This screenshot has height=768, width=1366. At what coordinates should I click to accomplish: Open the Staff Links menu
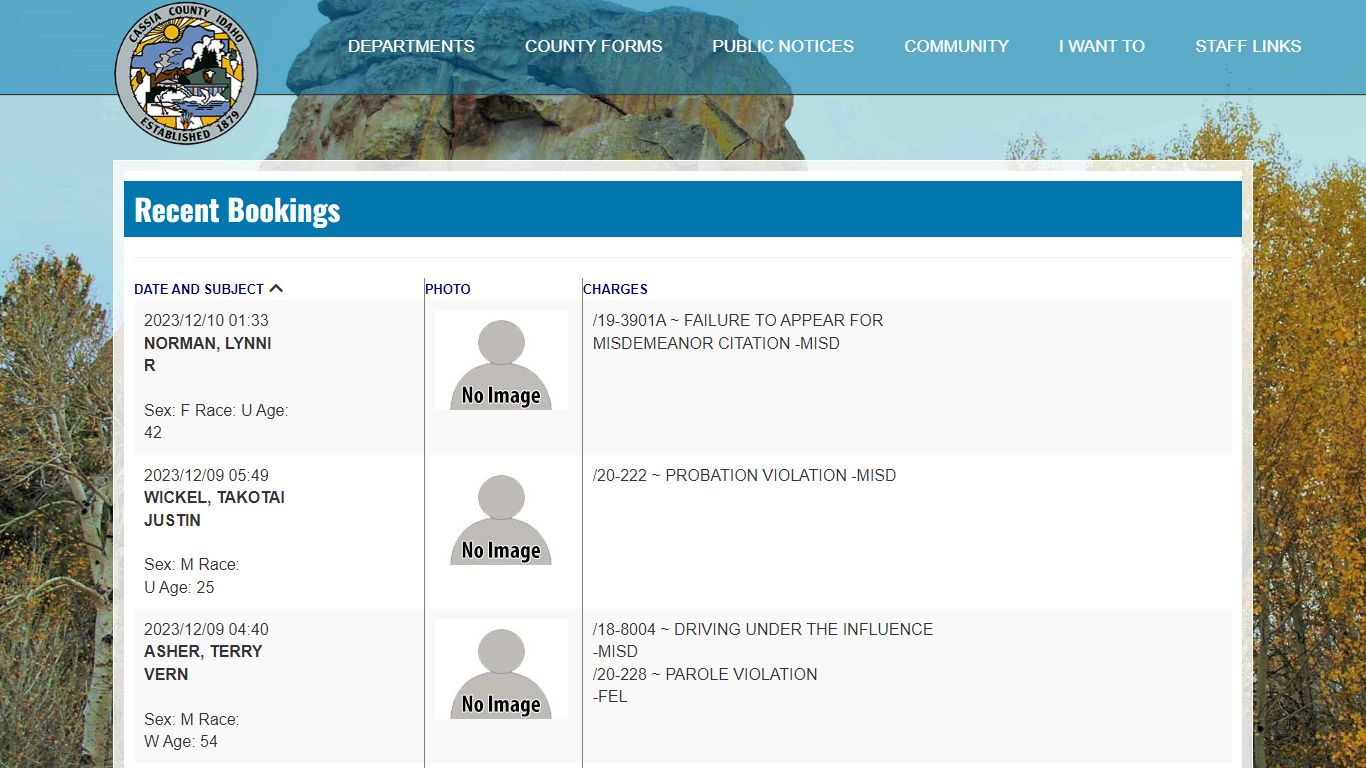tap(1248, 46)
